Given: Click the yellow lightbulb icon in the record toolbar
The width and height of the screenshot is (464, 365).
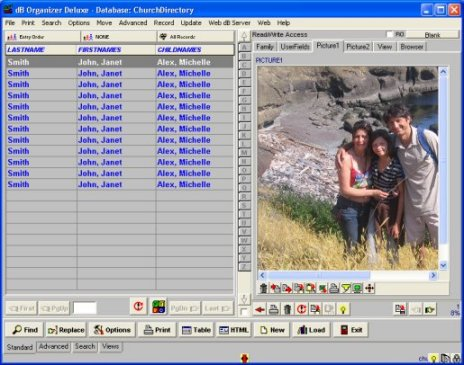Looking at the screenshot, I should (x=343, y=310).
